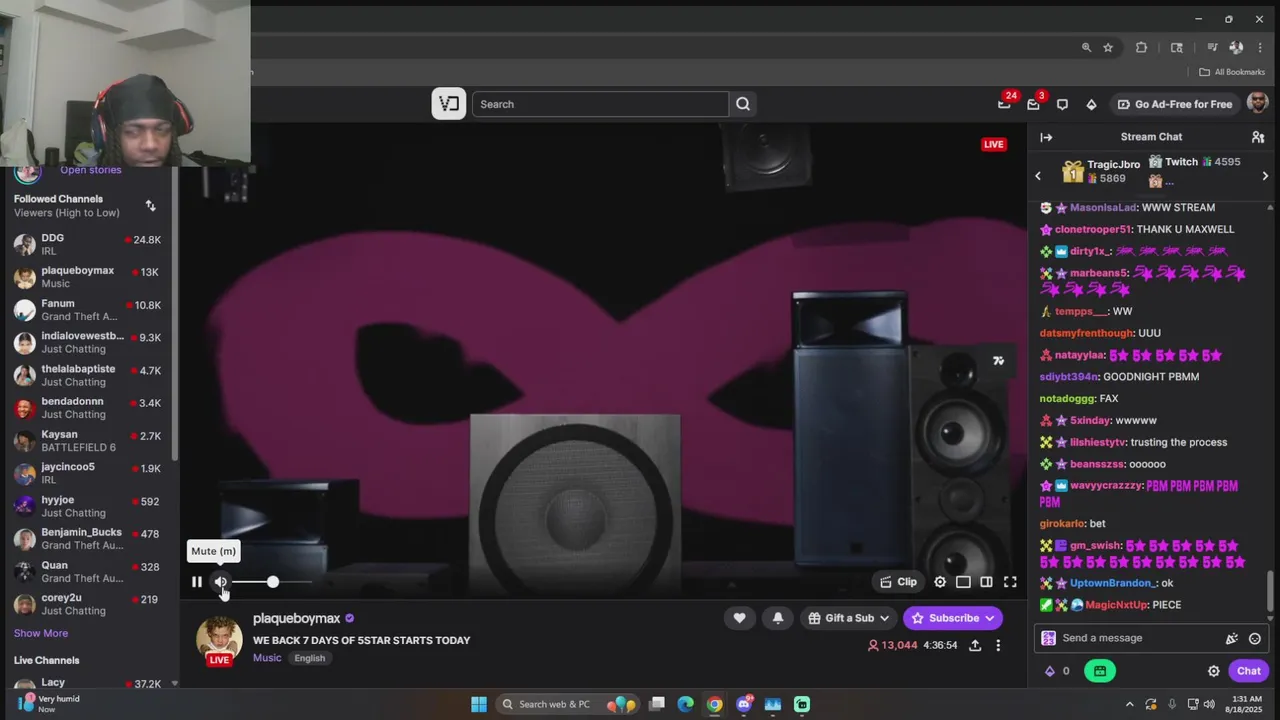Screen dimensions: 1280x720
Task: Open Discord from the taskbar
Action: pyautogui.click(x=744, y=704)
